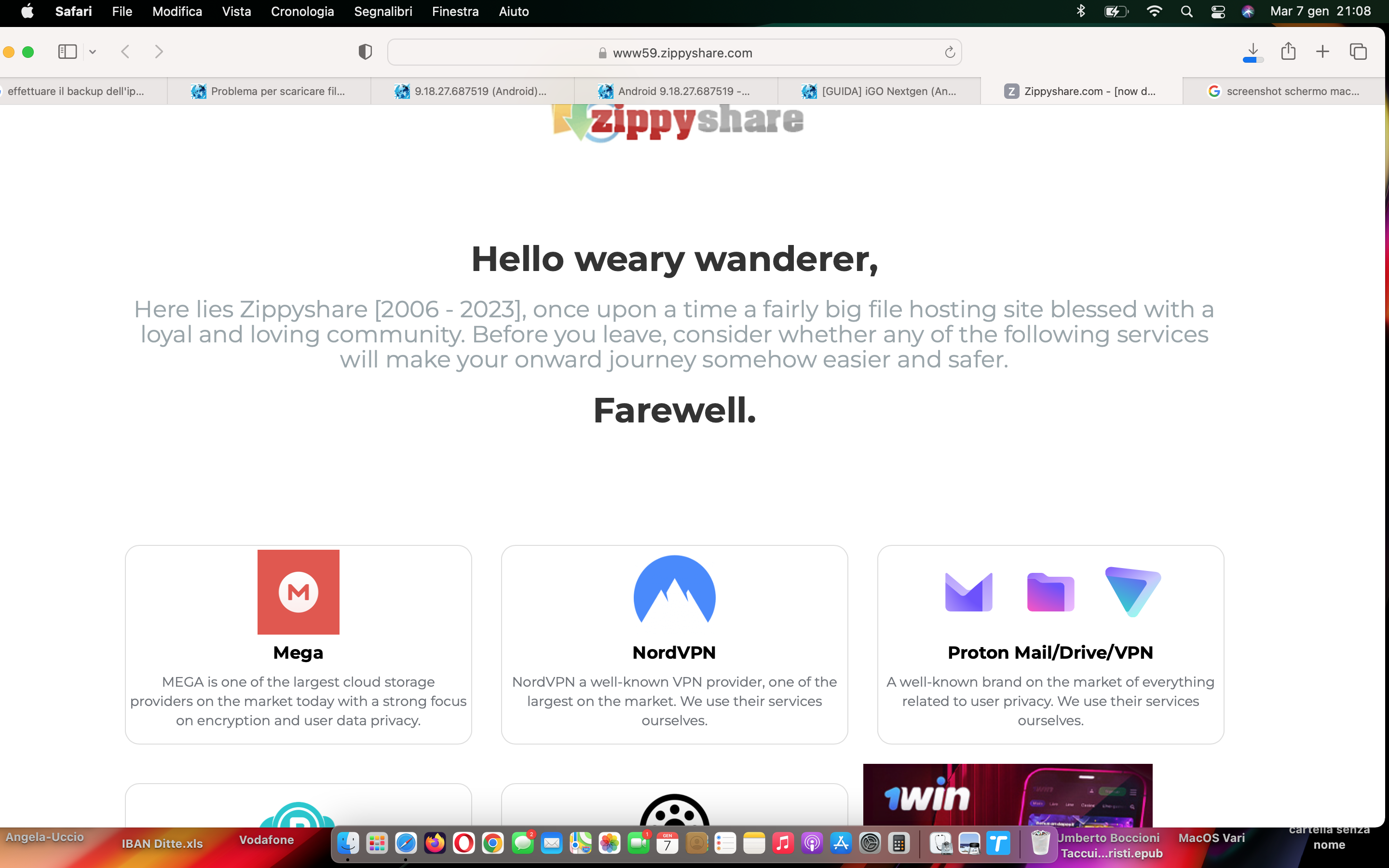The height and width of the screenshot is (868, 1389).
Task: Open the Trash in the Dock
Action: (1040, 843)
